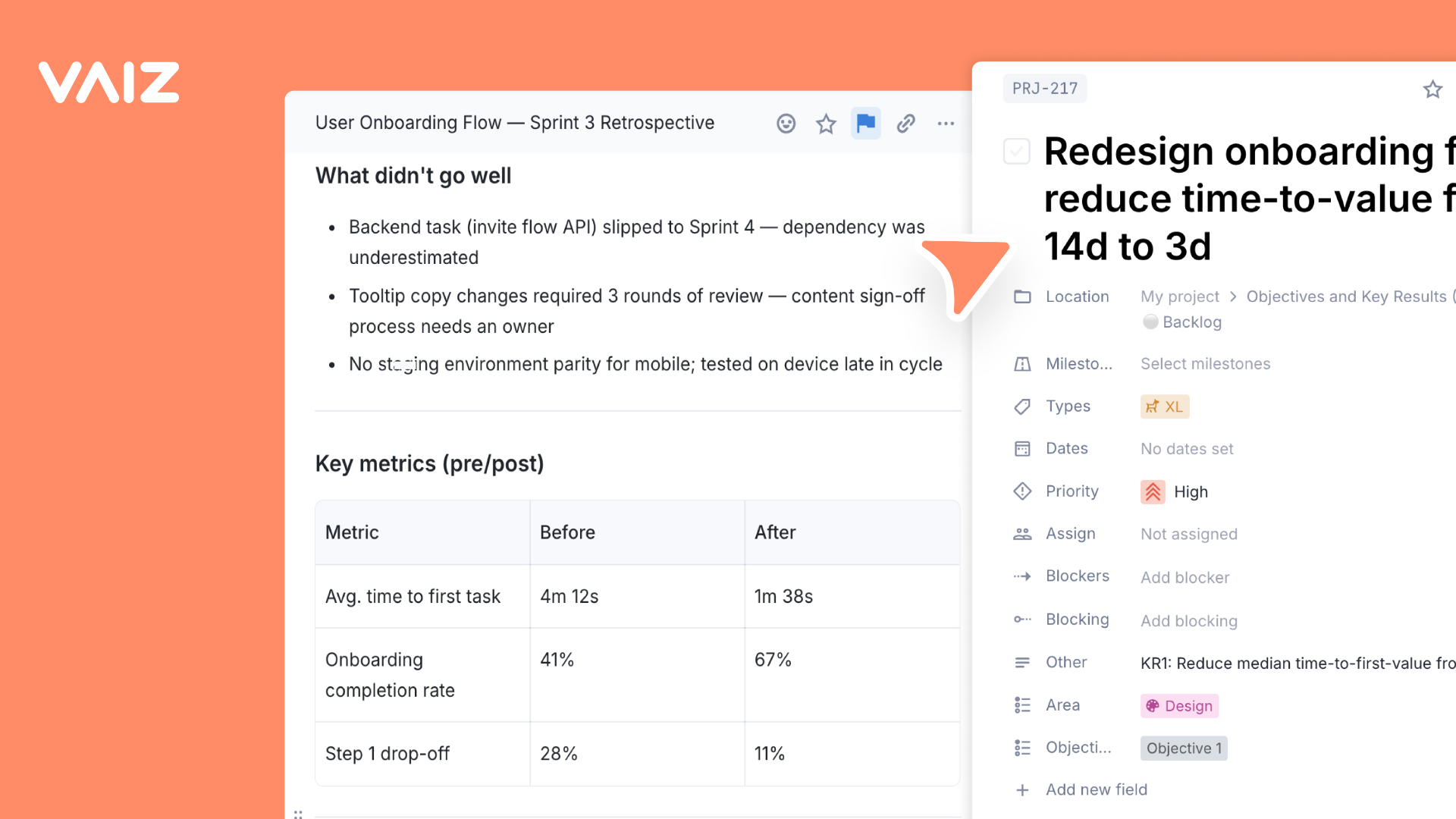Click Add new field plus button

(1023, 790)
